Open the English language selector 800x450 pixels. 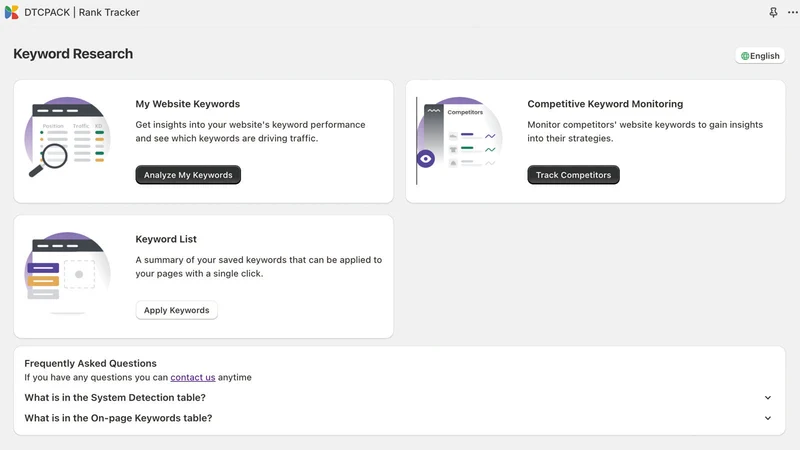(x=760, y=56)
